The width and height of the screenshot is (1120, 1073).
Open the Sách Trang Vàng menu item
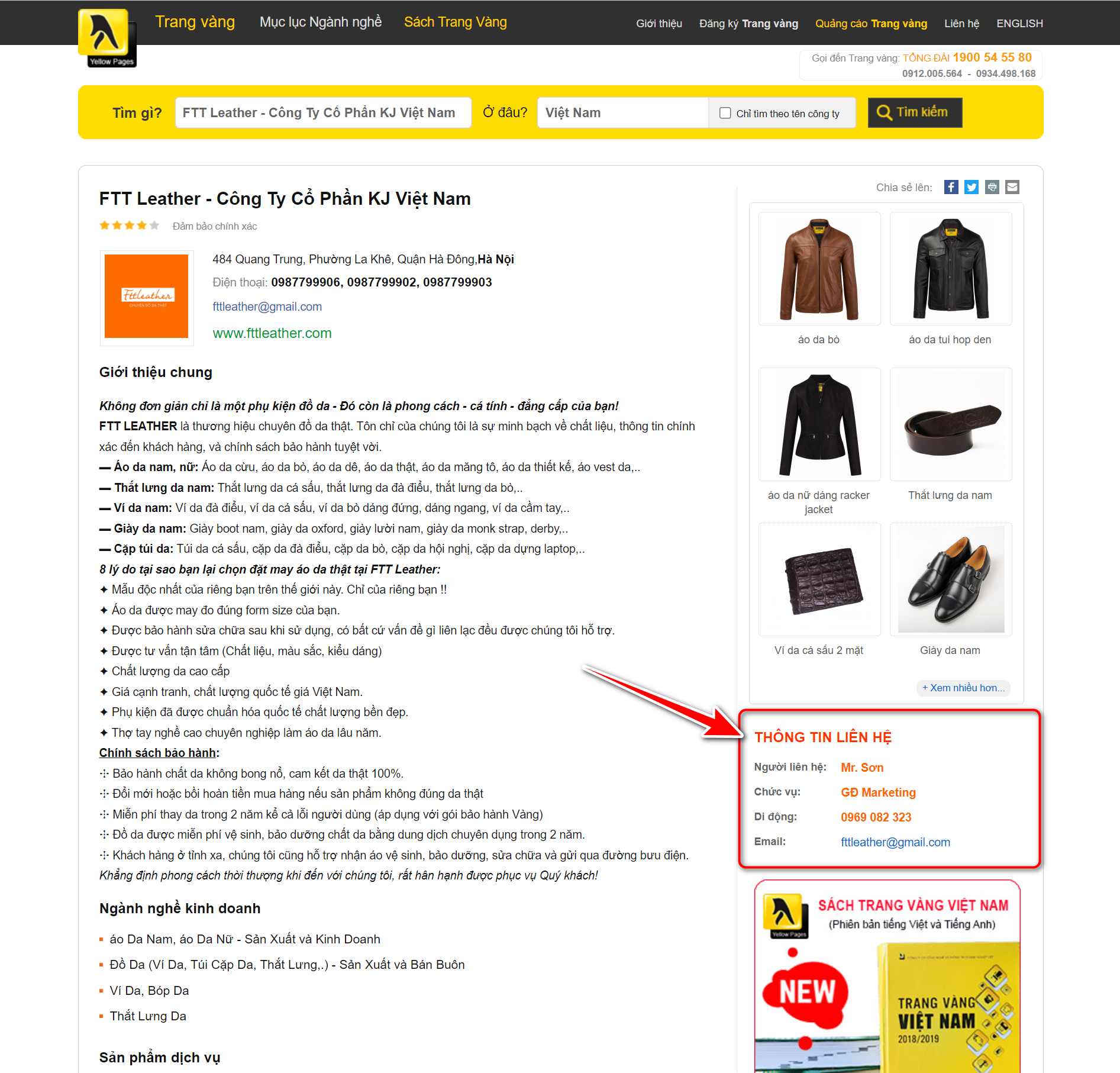coord(455,22)
